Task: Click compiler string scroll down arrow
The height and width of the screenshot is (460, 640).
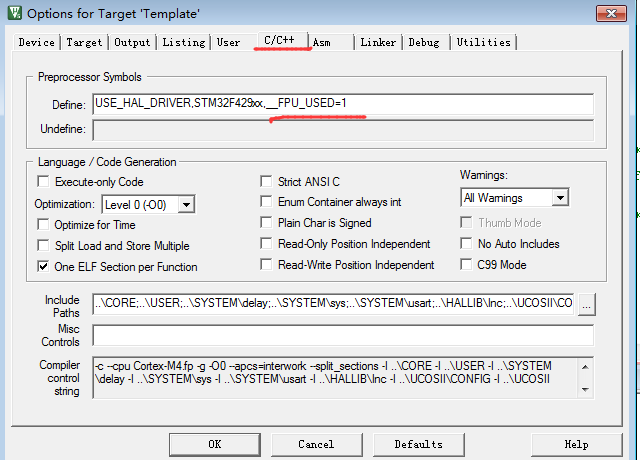Action: pyautogui.click(x=585, y=389)
